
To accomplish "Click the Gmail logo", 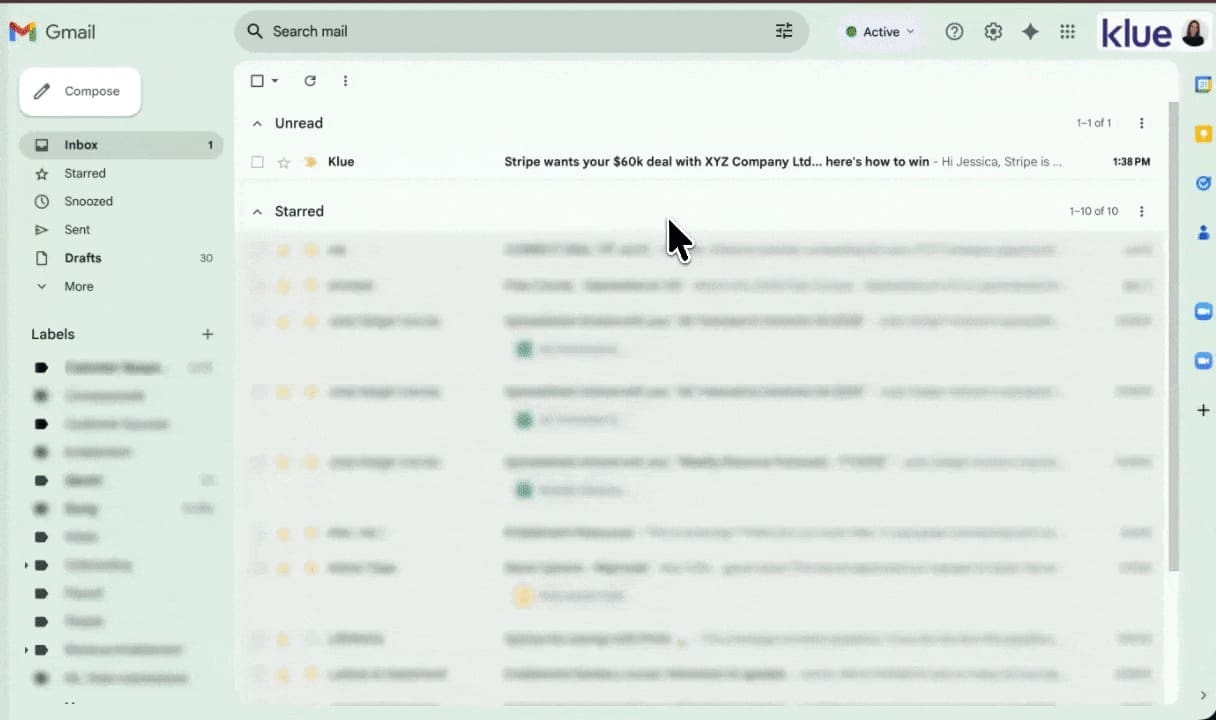I will pos(52,32).
